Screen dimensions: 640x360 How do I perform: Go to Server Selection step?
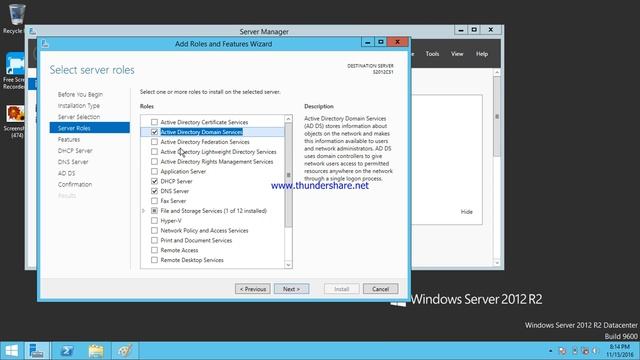(79, 117)
